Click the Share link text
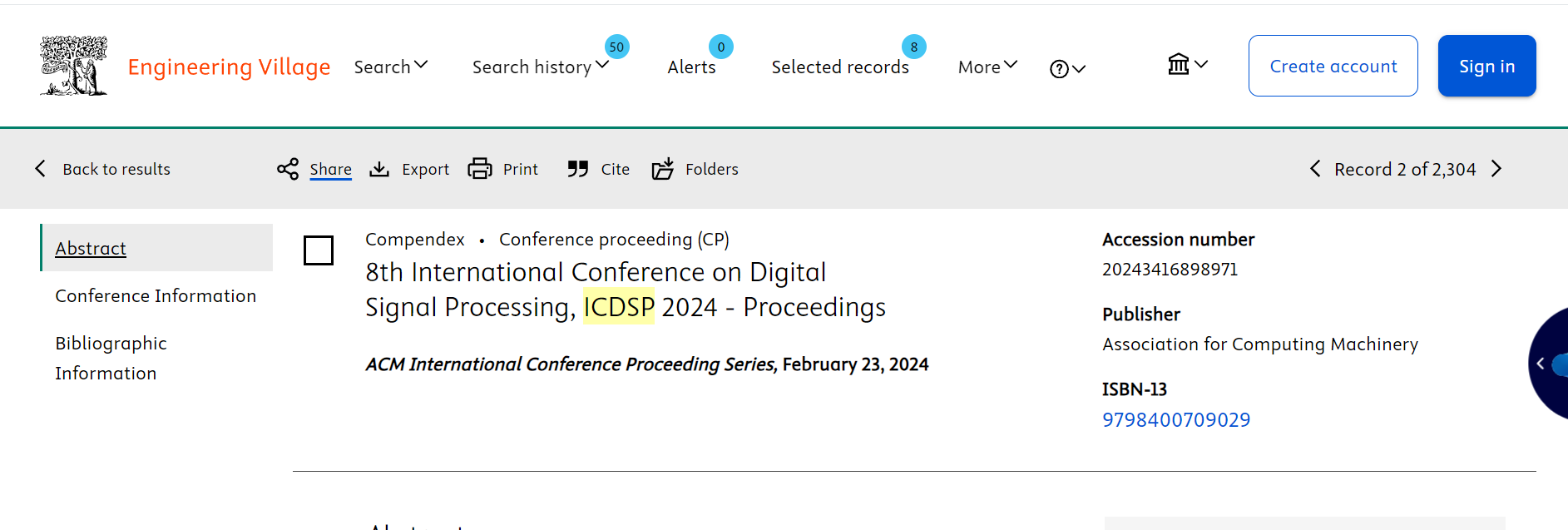Image resolution: width=1568 pixels, height=530 pixels. [331, 169]
